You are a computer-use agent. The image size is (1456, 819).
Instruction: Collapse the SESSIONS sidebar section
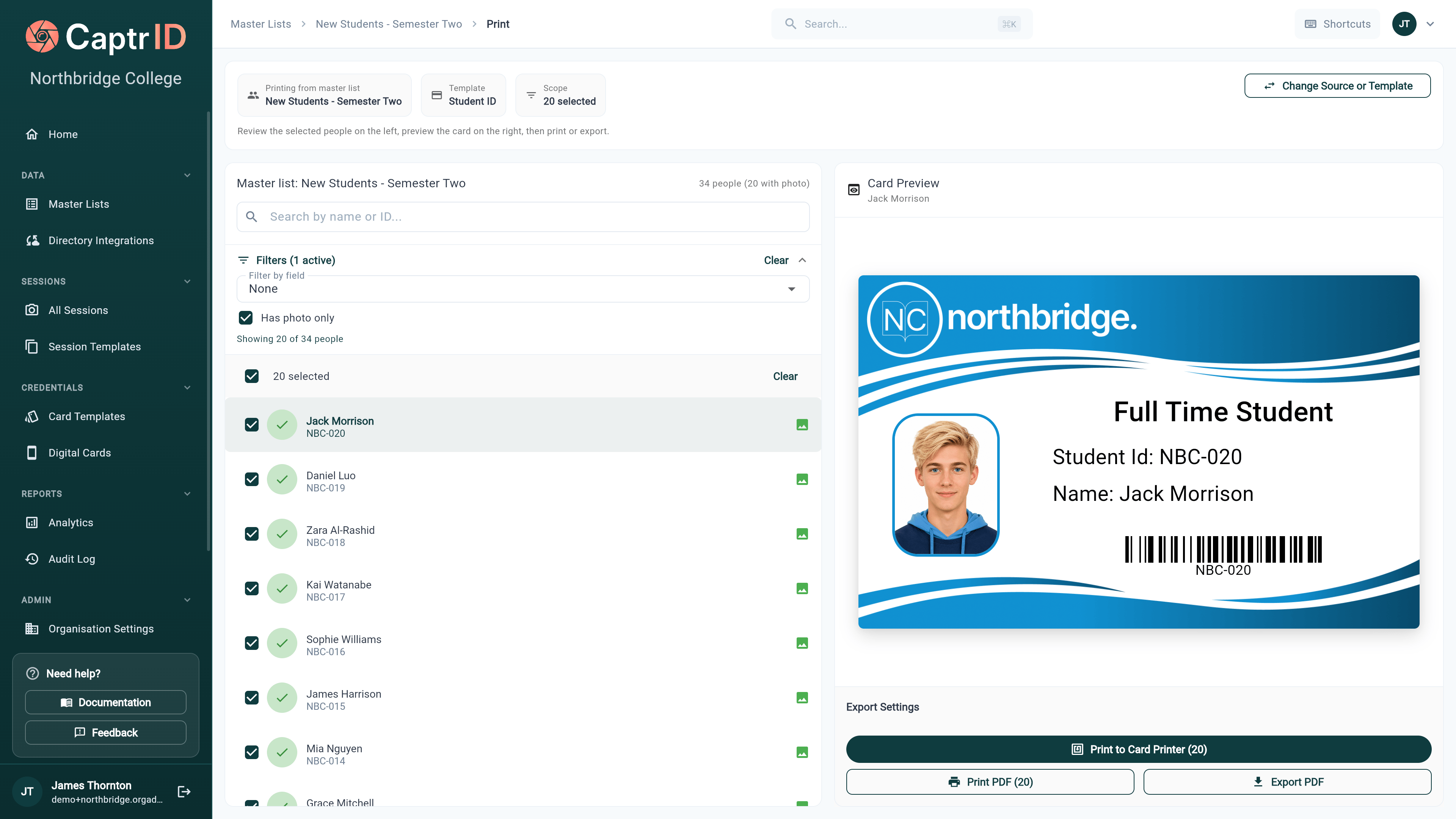[x=187, y=281]
